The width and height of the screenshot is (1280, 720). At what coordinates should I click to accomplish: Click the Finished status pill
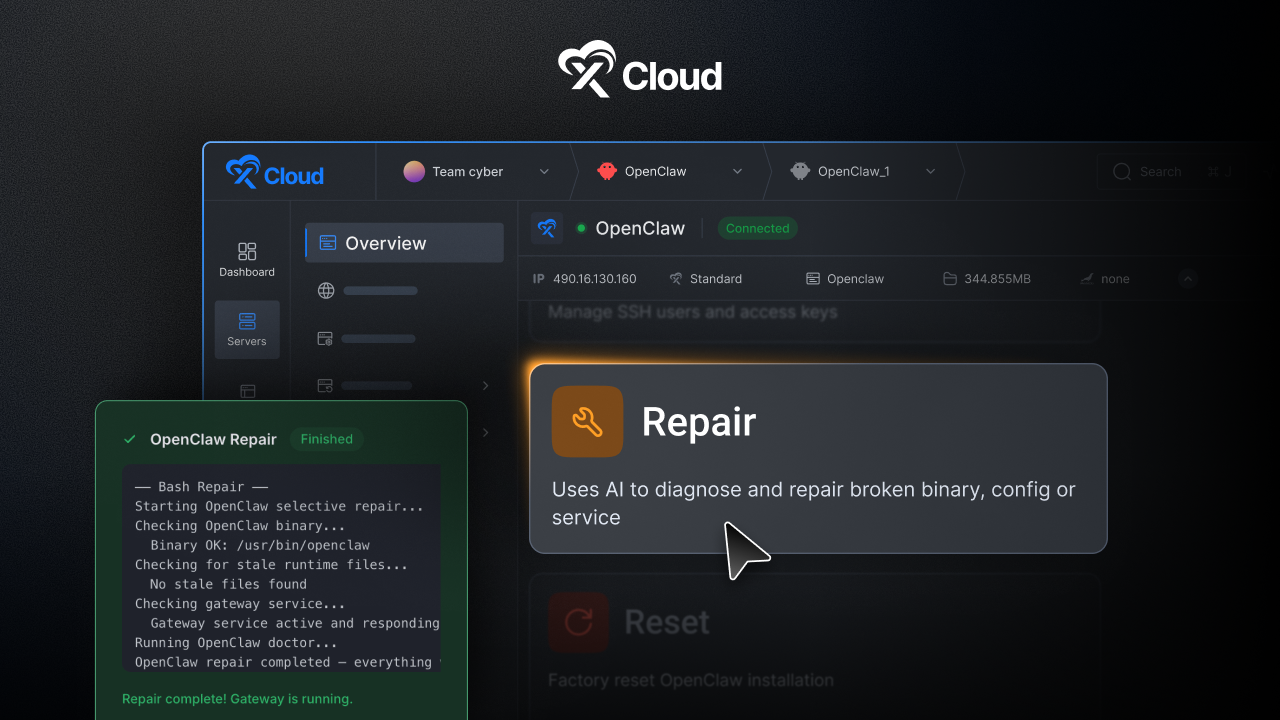325,439
